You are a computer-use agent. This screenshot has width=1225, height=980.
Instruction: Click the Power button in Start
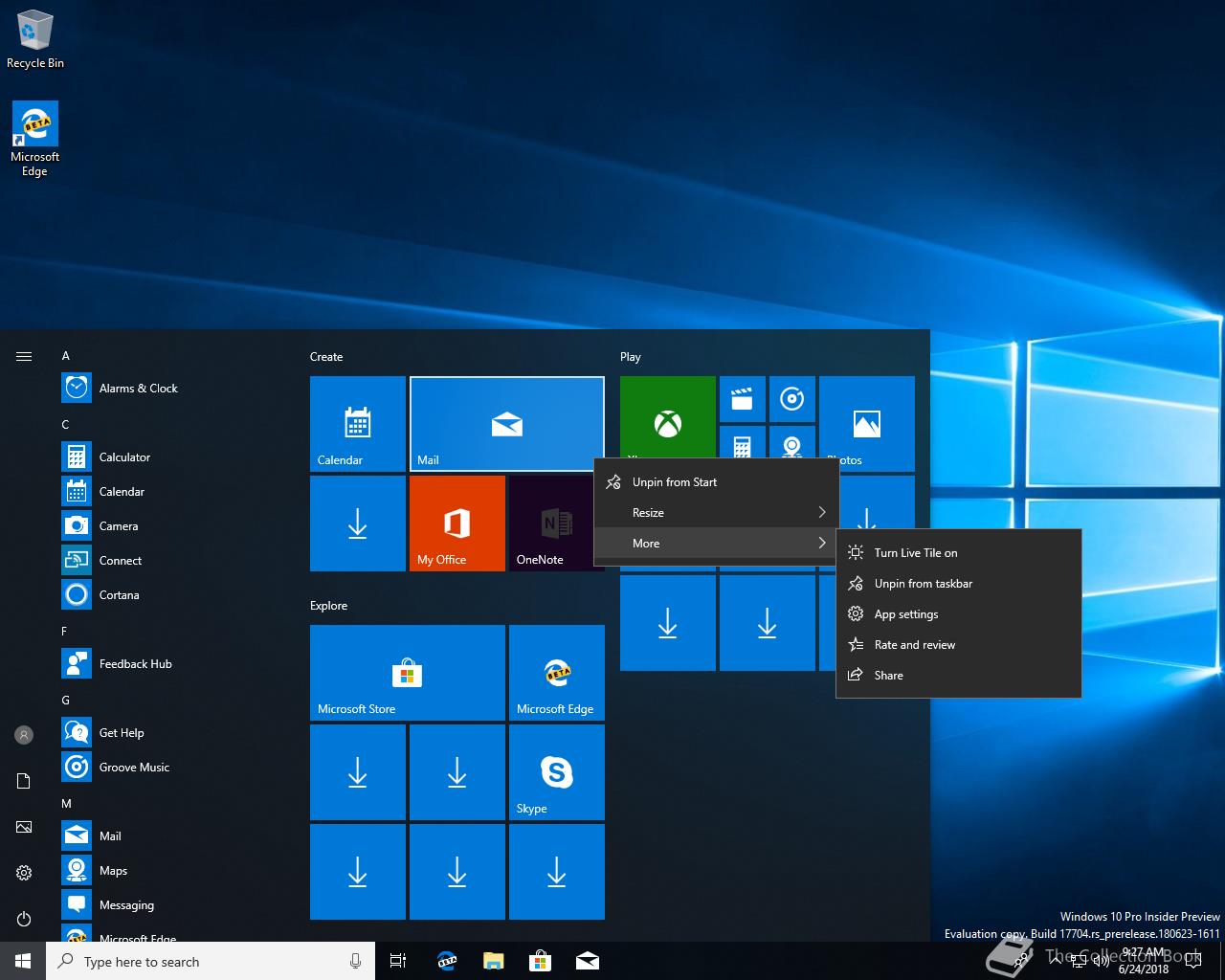point(24,919)
